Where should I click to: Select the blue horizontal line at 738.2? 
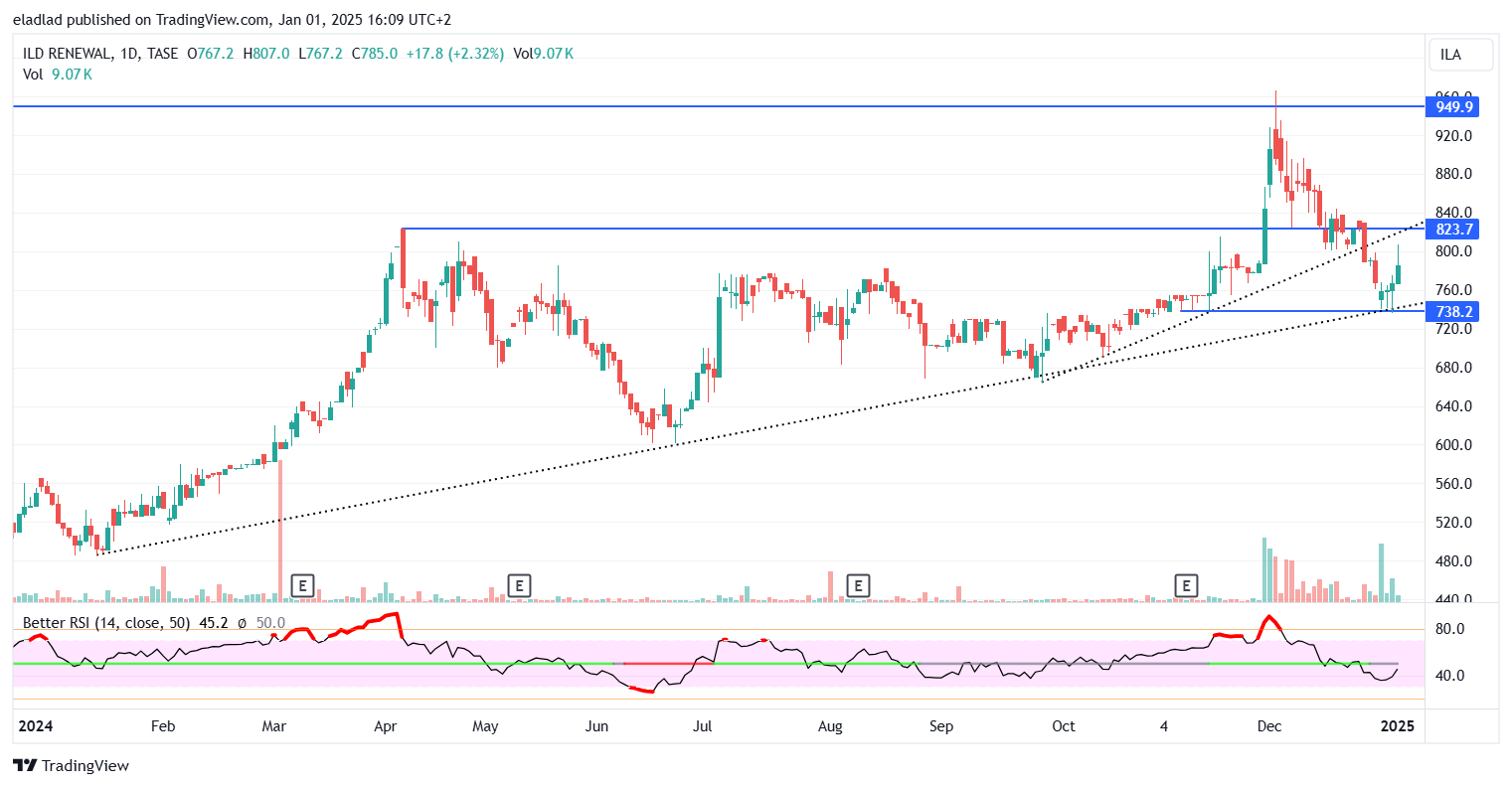[x=1302, y=311]
